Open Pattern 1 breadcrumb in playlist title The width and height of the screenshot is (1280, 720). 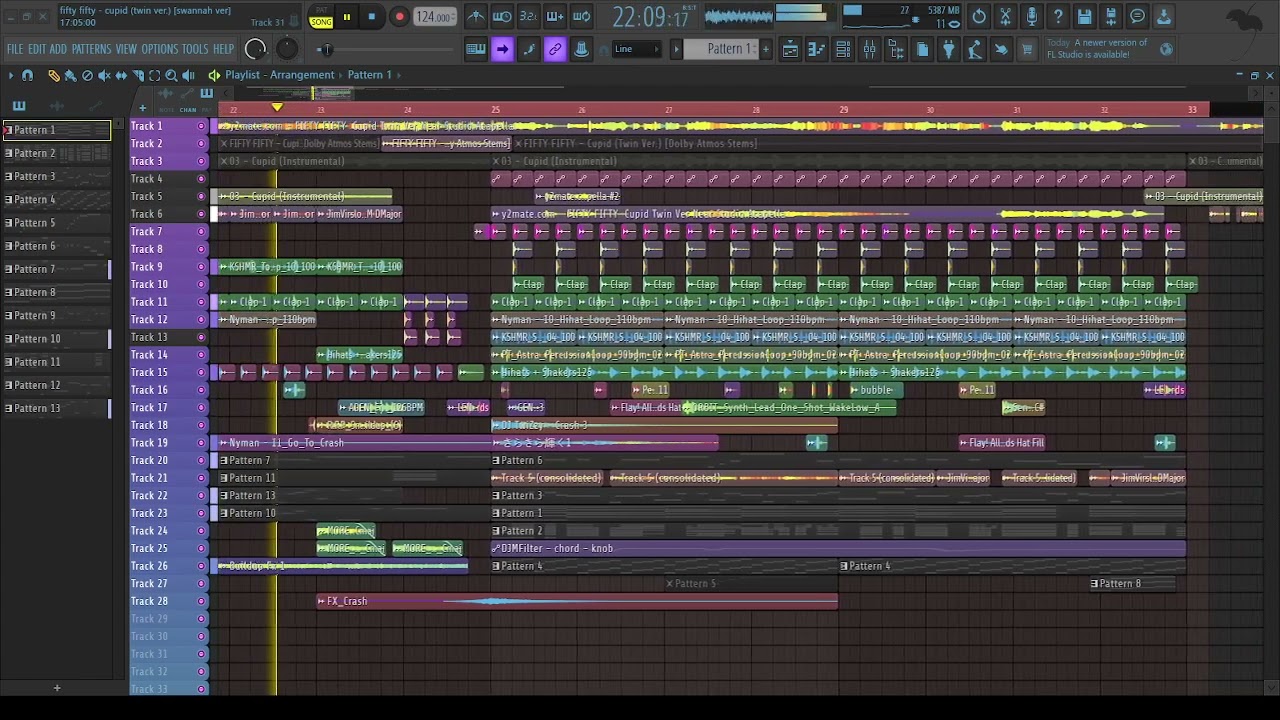tap(369, 75)
